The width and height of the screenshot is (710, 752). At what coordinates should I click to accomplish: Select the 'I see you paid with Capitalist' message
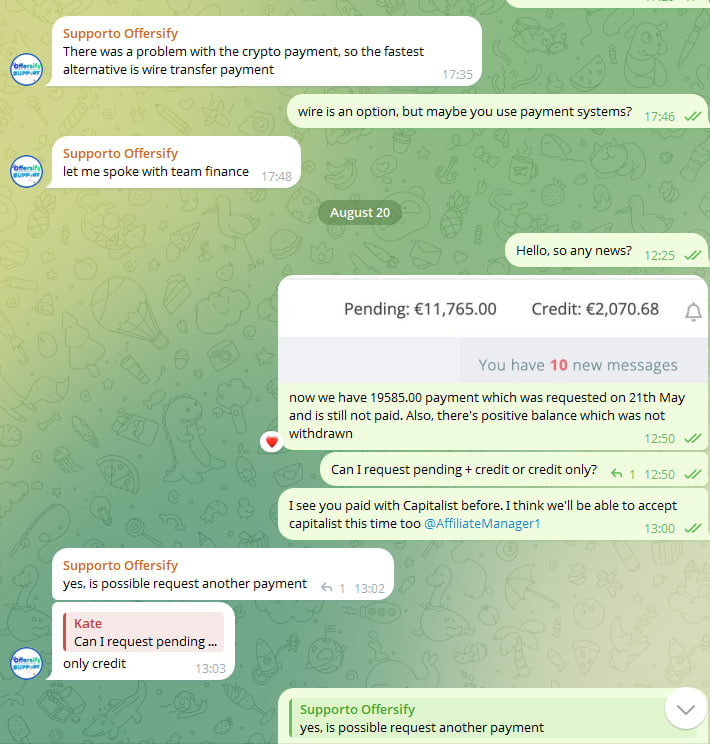[x=493, y=515]
